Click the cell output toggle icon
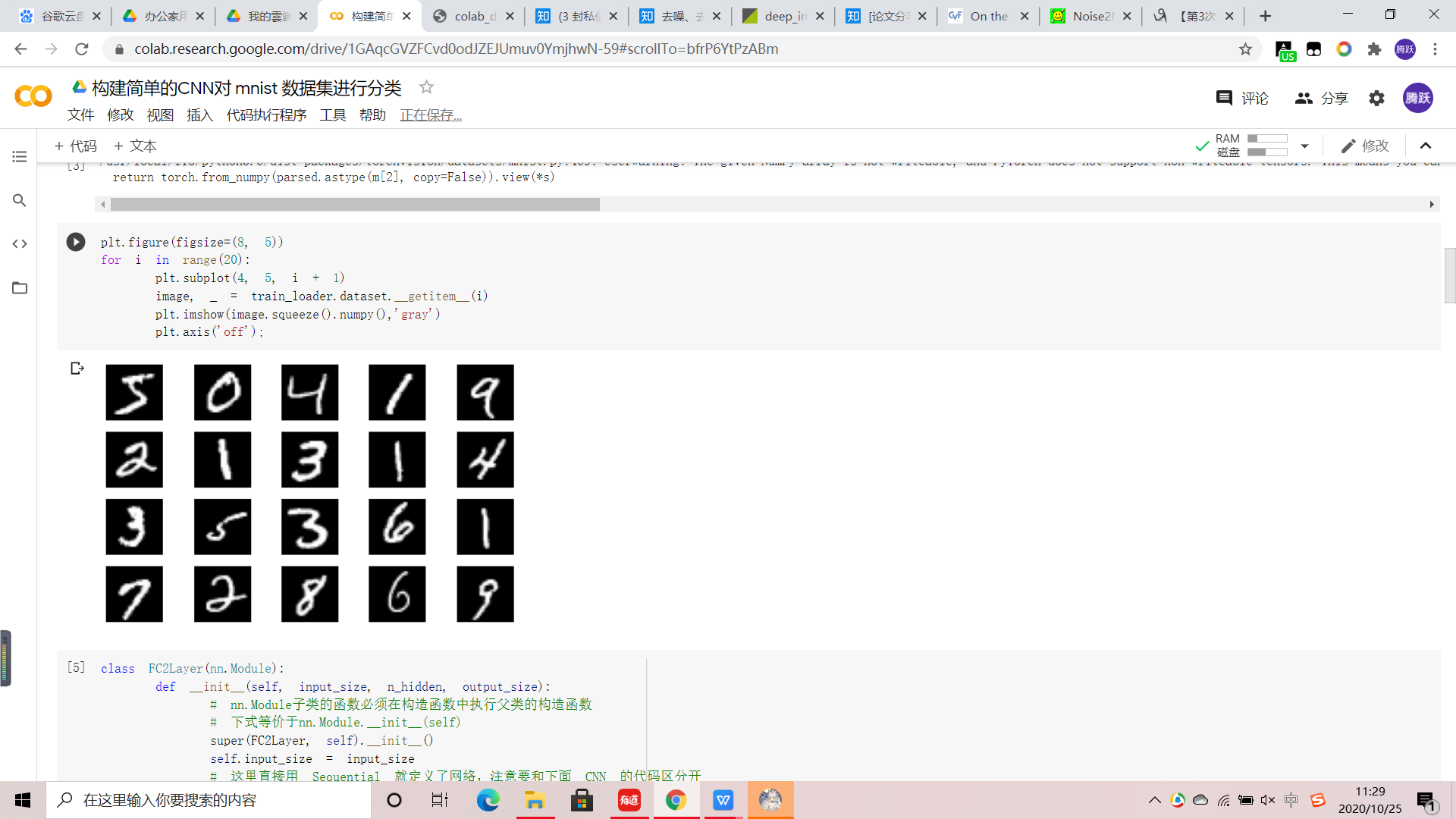 point(77,369)
